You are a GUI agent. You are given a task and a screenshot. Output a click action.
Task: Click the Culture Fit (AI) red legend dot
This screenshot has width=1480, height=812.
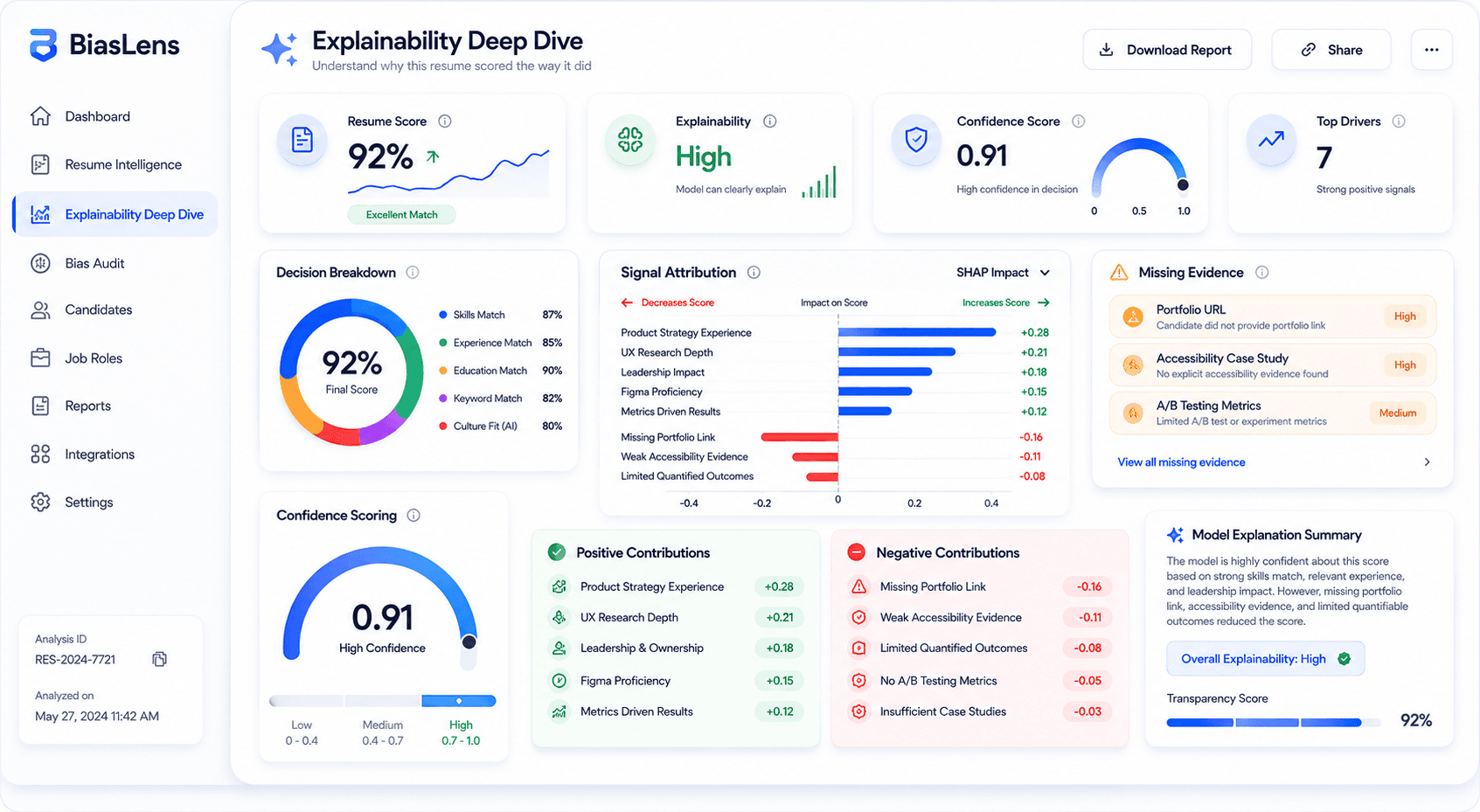[443, 427]
